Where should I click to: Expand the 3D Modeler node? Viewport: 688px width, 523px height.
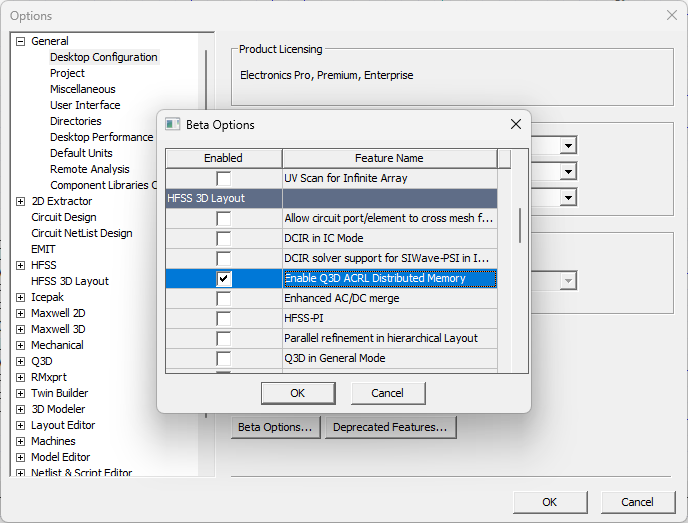20,409
